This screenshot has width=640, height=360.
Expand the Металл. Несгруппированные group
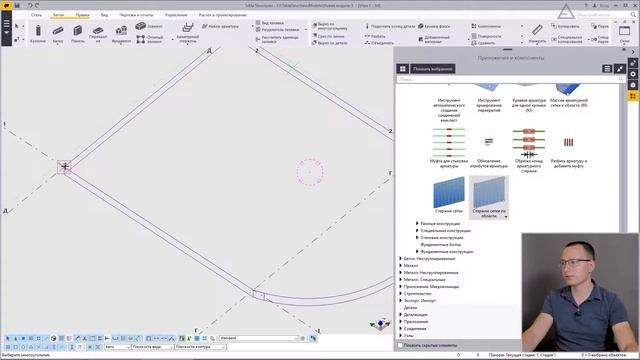pos(400,272)
